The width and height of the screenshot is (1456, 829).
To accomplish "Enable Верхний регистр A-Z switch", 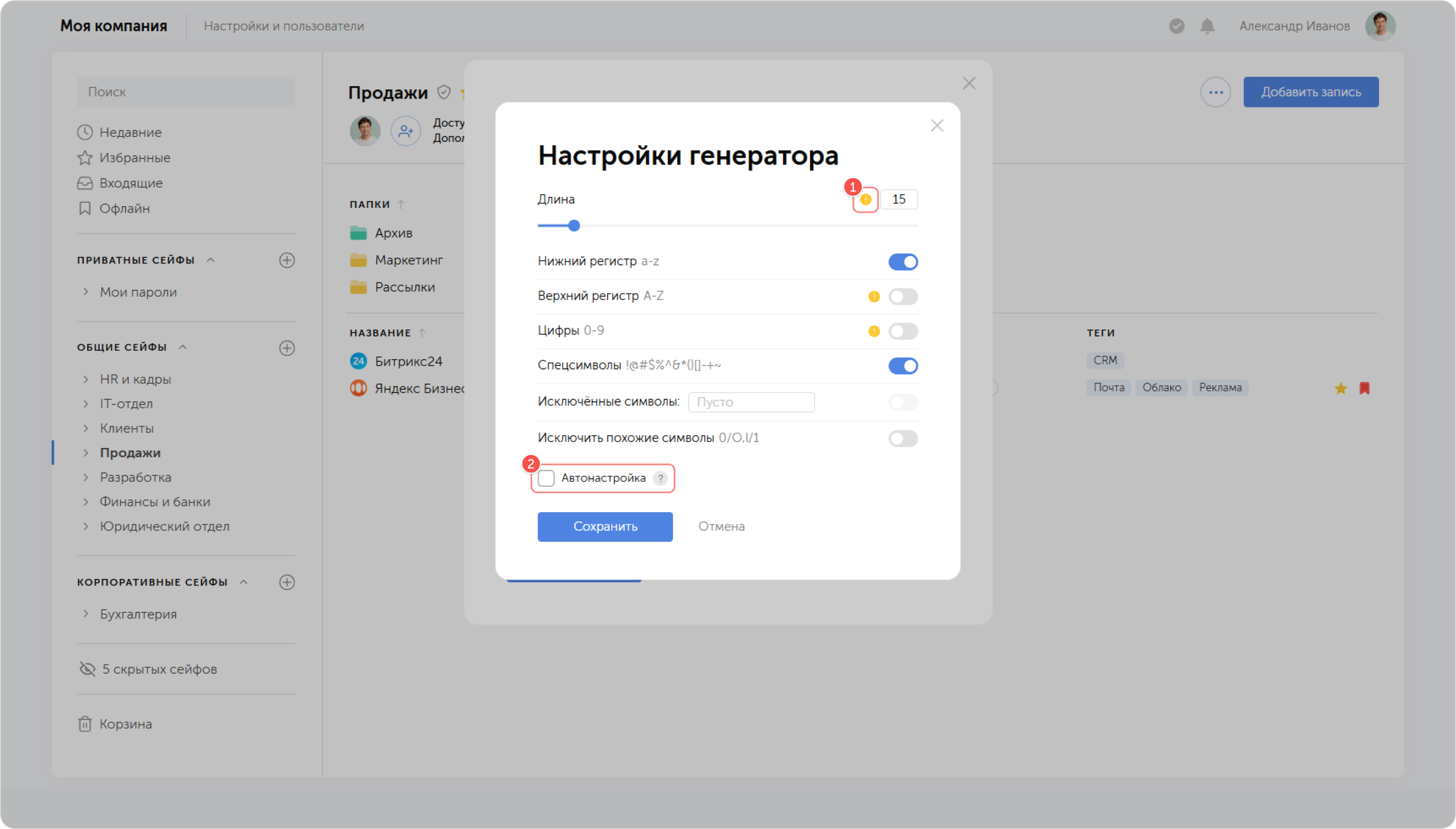I will pos(903,297).
